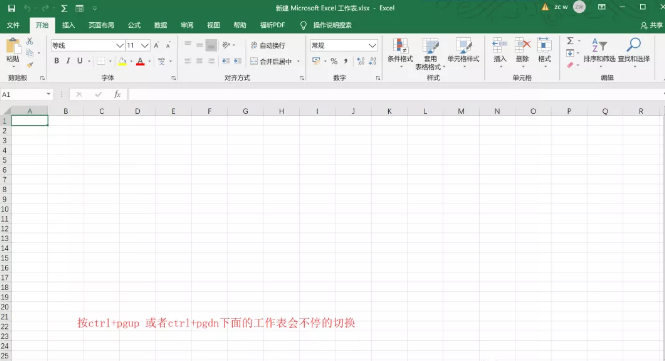Click Decrease Indent icon
665x361 pixels.
(226, 61)
